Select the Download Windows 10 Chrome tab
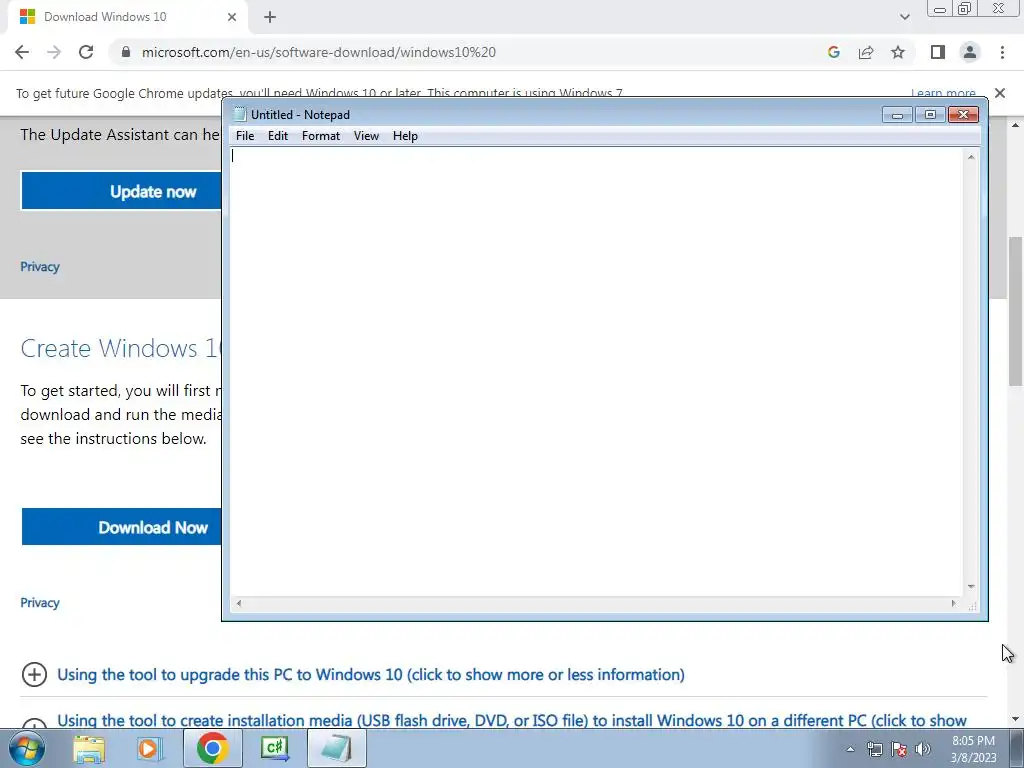This screenshot has width=1024, height=768. [x=127, y=17]
